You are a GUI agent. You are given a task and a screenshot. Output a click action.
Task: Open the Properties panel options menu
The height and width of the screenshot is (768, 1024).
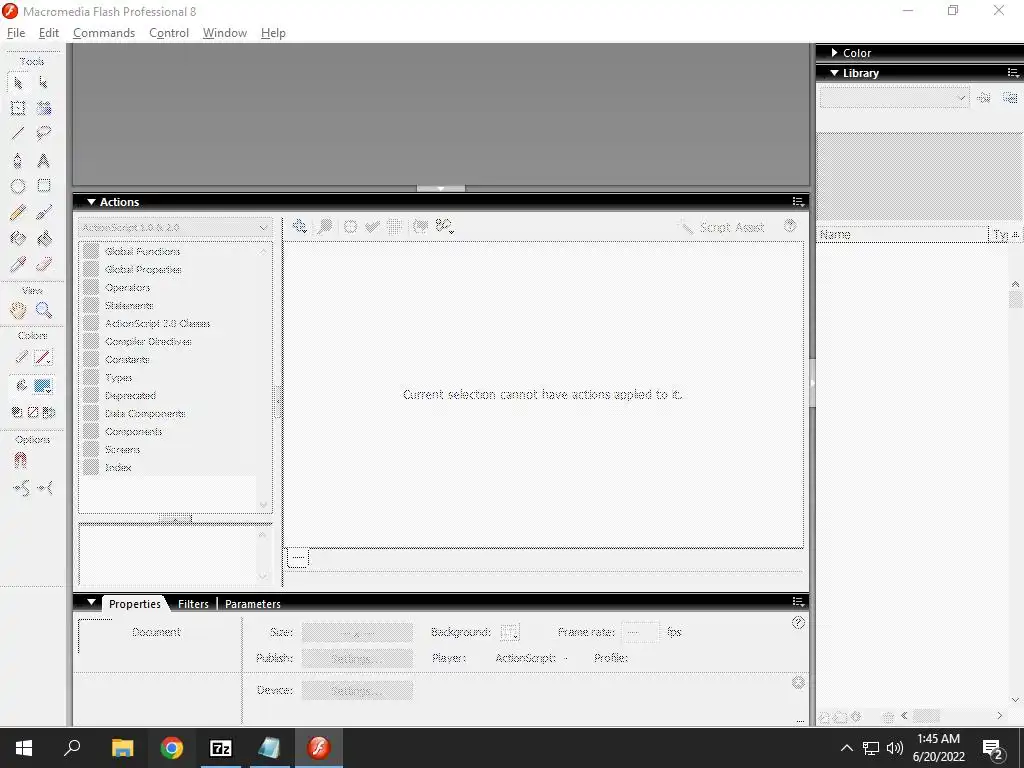click(798, 601)
